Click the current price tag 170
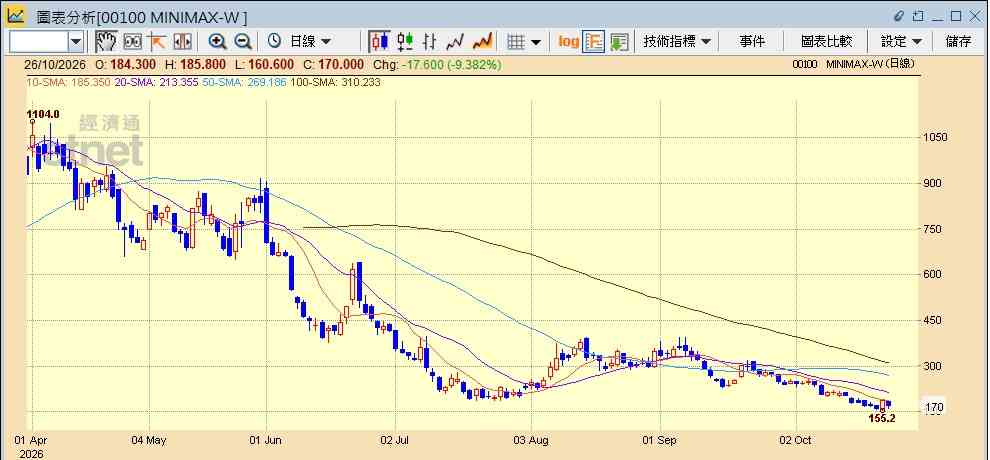Image resolution: width=990 pixels, height=460 pixels. tap(934, 408)
